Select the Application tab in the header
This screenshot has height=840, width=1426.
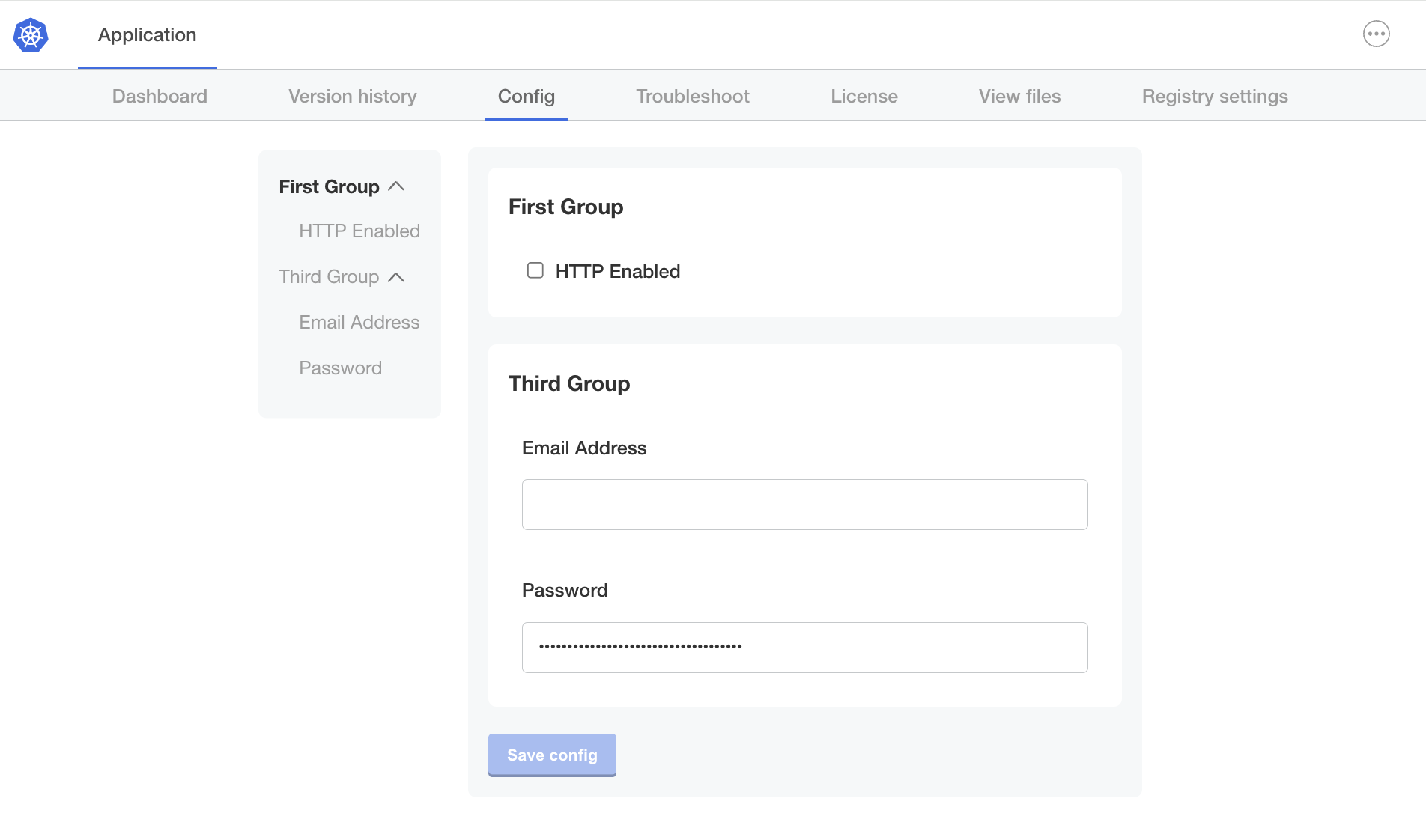pyautogui.click(x=147, y=34)
